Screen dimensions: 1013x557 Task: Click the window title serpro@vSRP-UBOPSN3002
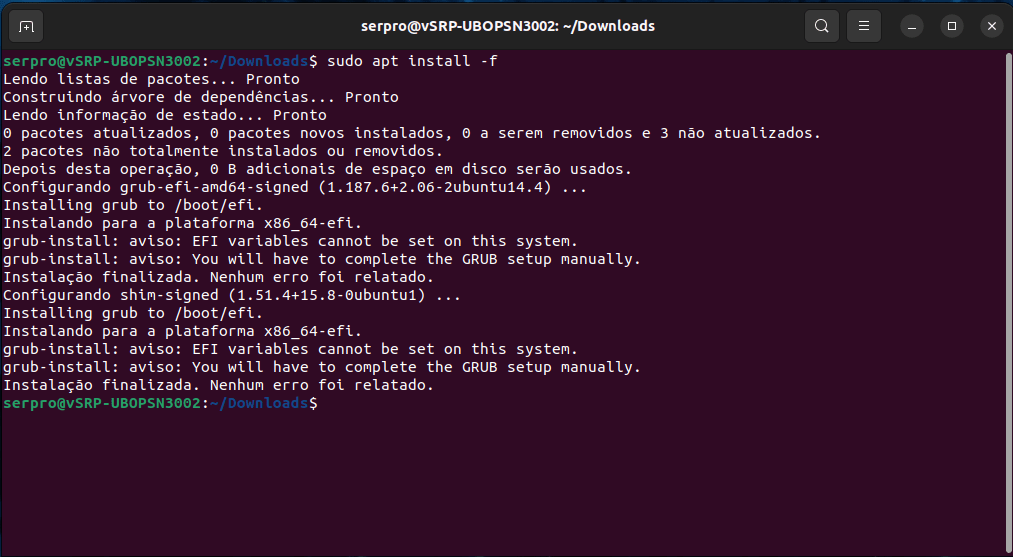click(507, 26)
